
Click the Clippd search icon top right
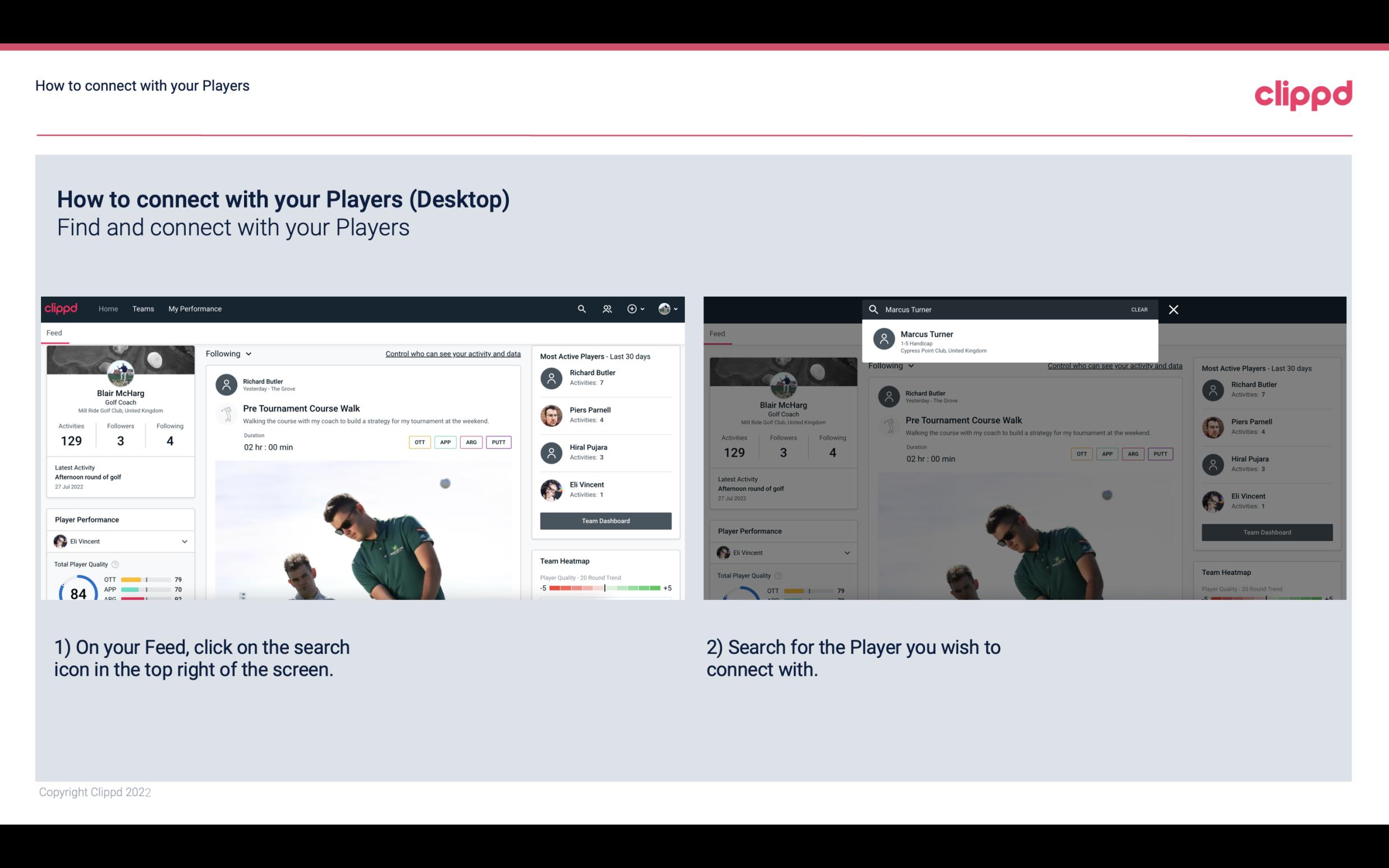[x=580, y=308]
